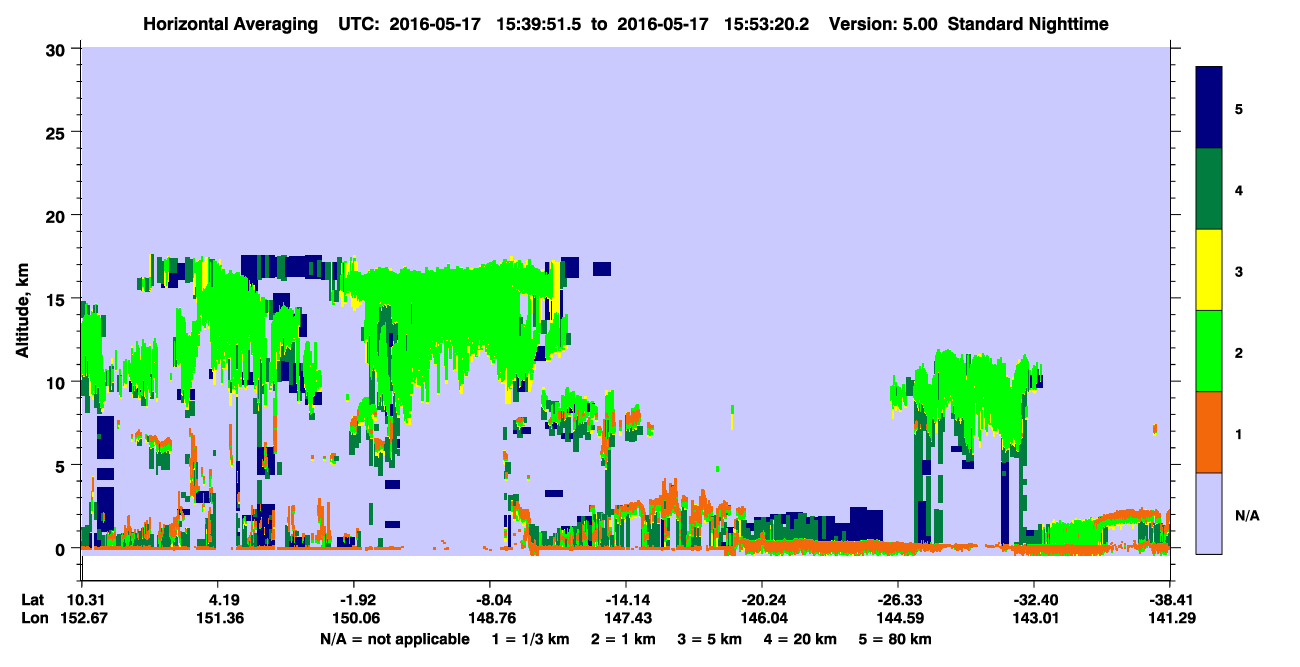Image resolution: width=1300 pixels, height=667 pixels.
Task: Click the 15 altitude tick label
Action: 58,299
